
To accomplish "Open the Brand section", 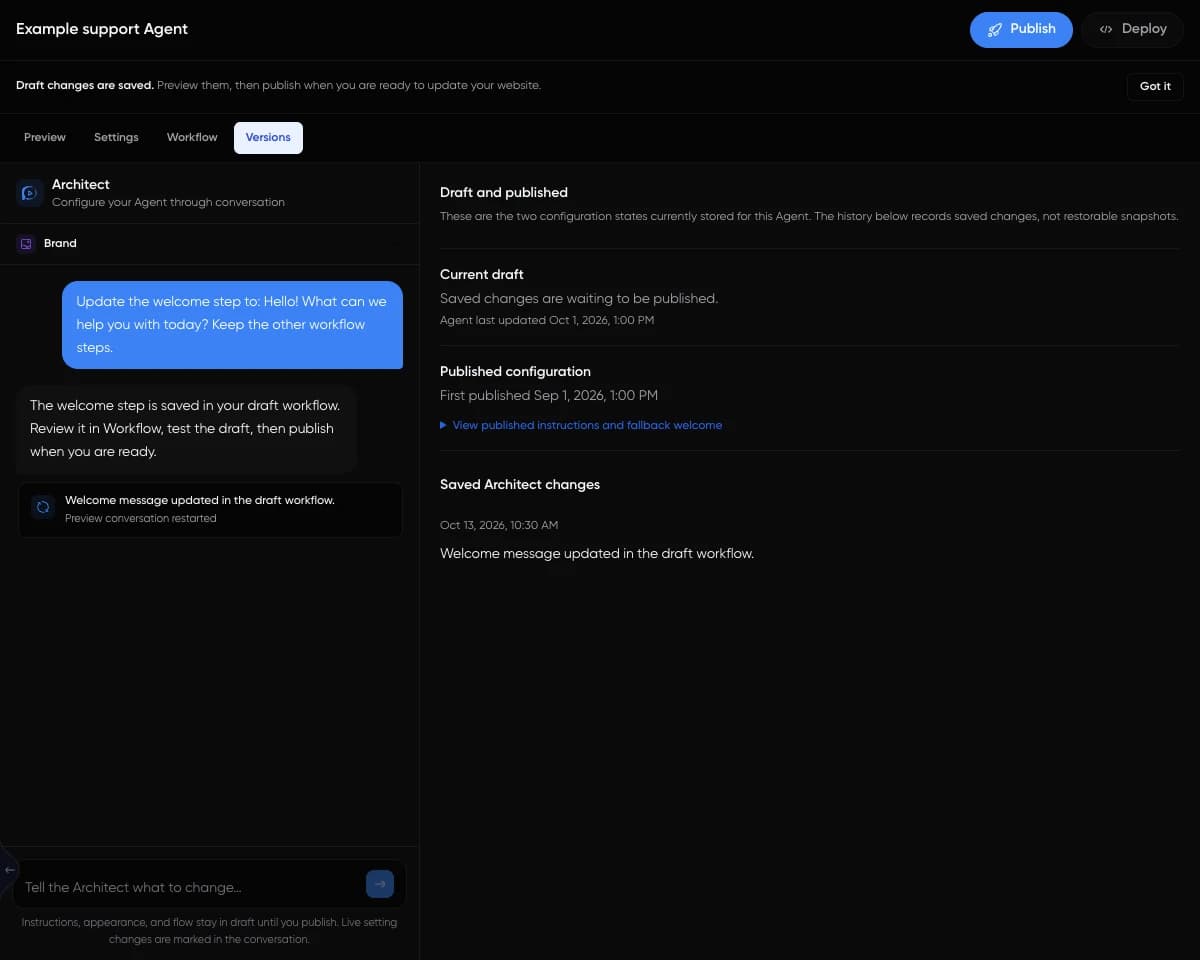I will 209,243.
